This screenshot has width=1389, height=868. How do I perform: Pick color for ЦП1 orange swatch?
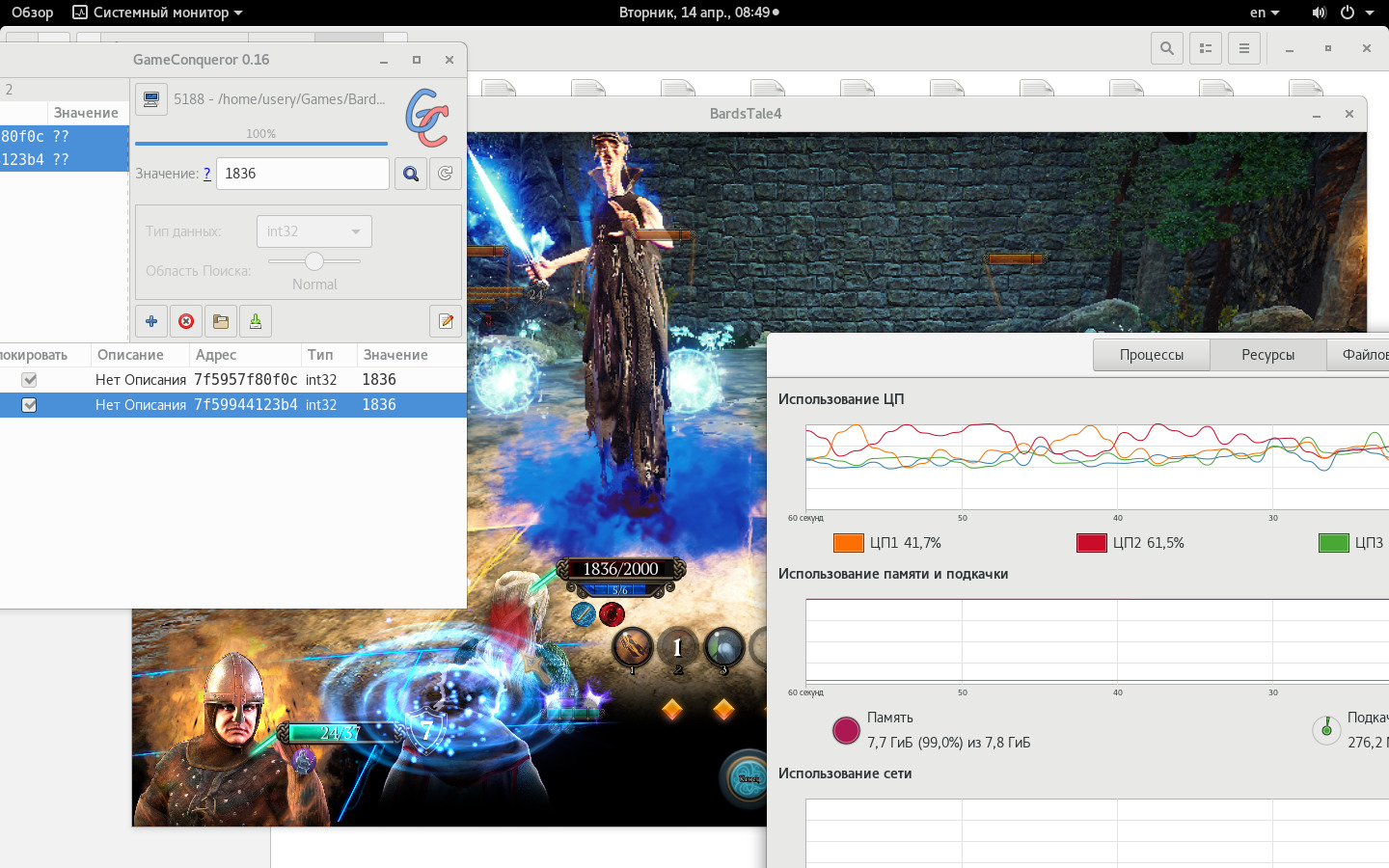point(848,543)
